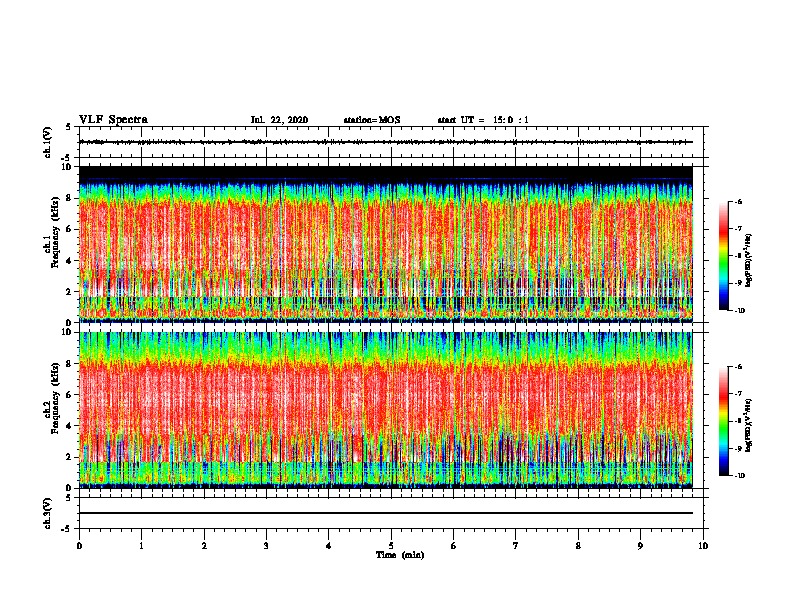The image size is (792, 612).
Task: Click the 'ch.1(V)' waveform axis label
Action: [x=48, y=142]
